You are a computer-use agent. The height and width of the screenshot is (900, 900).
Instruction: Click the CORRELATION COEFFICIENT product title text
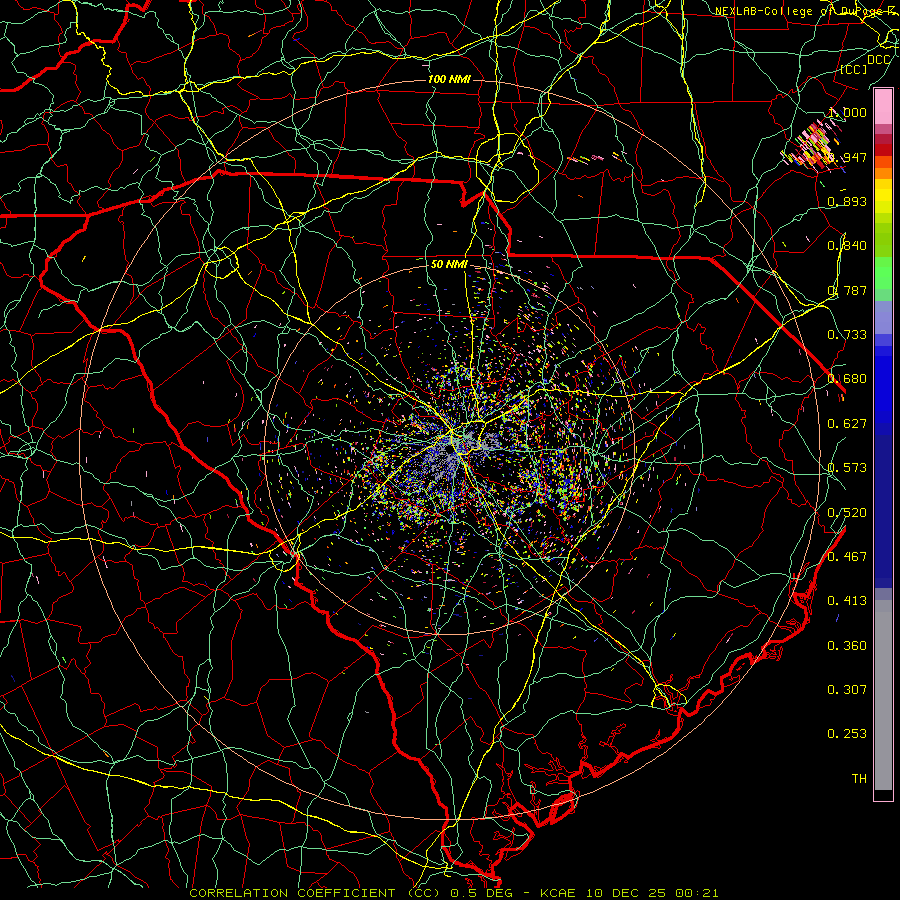[292, 893]
